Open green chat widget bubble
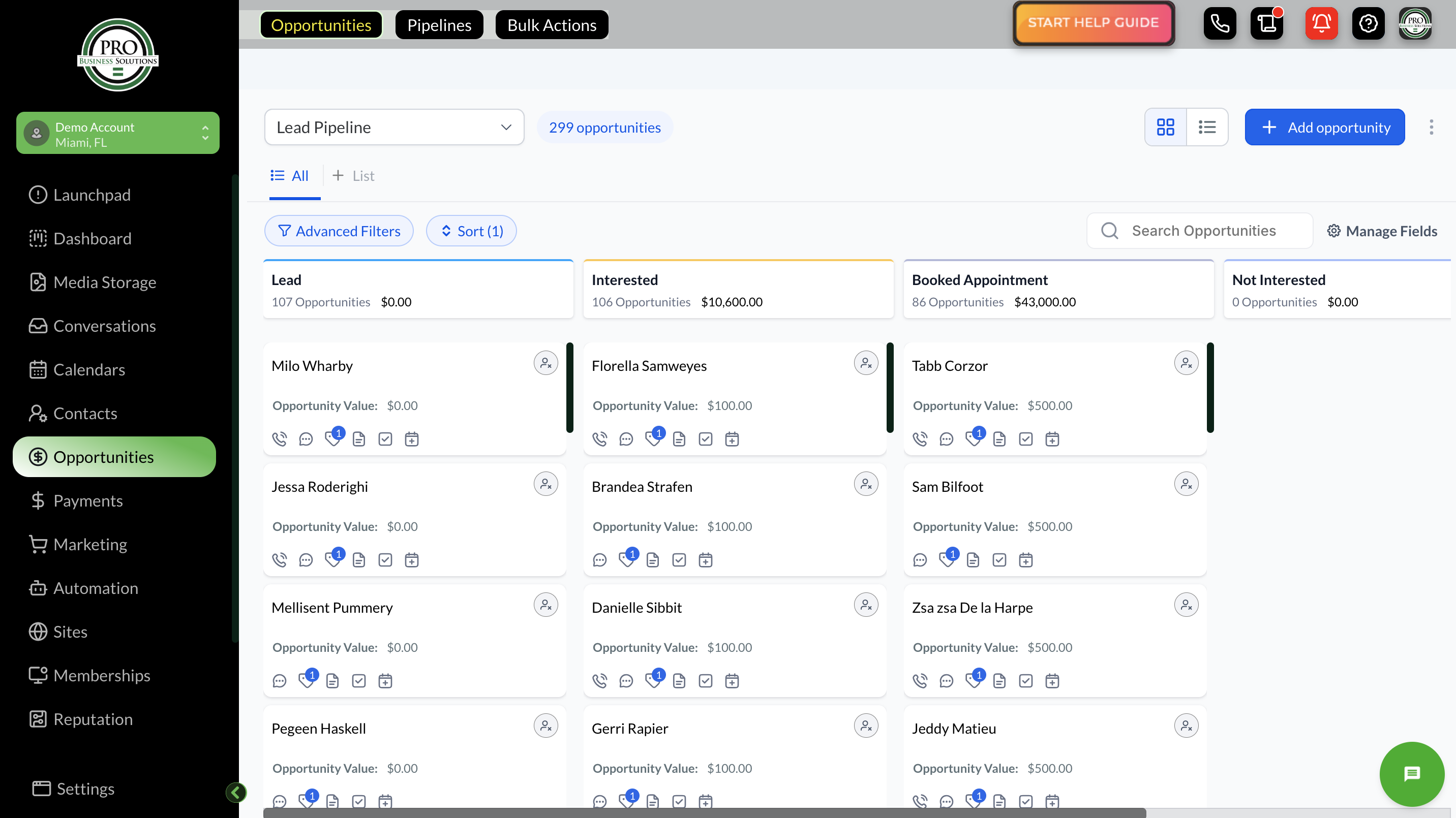Viewport: 1456px width, 818px height. click(x=1411, y=773)
